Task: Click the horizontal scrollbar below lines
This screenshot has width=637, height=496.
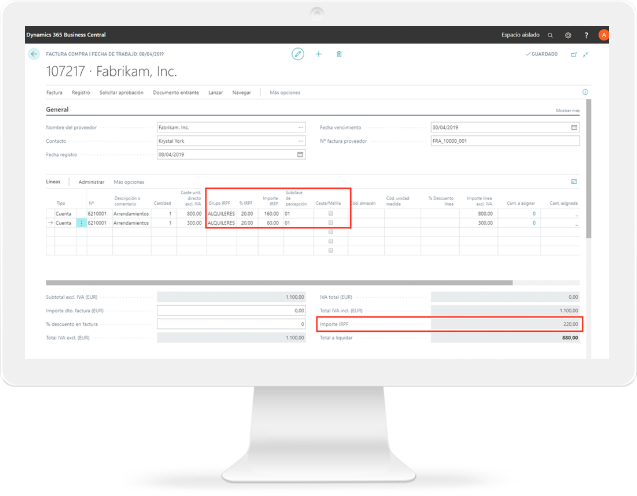Action: coord(300,282)
